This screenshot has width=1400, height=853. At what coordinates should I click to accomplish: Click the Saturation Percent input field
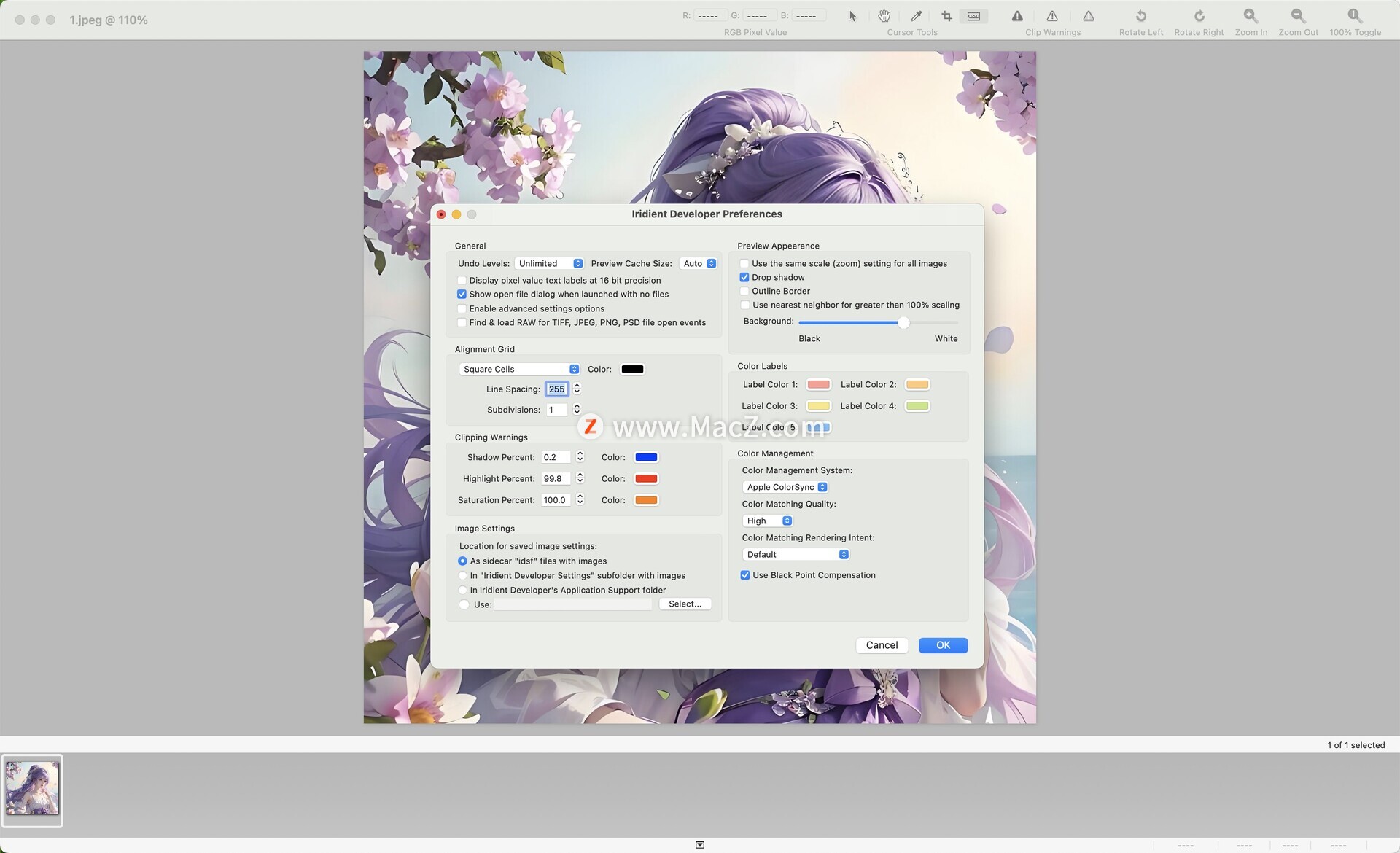(556, 500)
